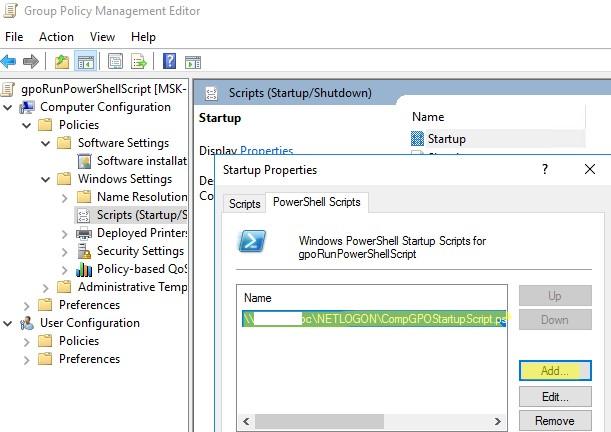Screen dimensions: 611x432
Task: Click the Policy-based QoS bar chart icon
Action: coord(84,269)
